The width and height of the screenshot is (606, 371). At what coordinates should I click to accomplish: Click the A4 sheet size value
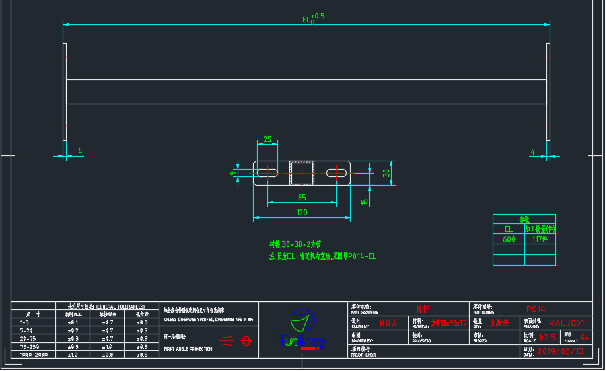[585, 337]
